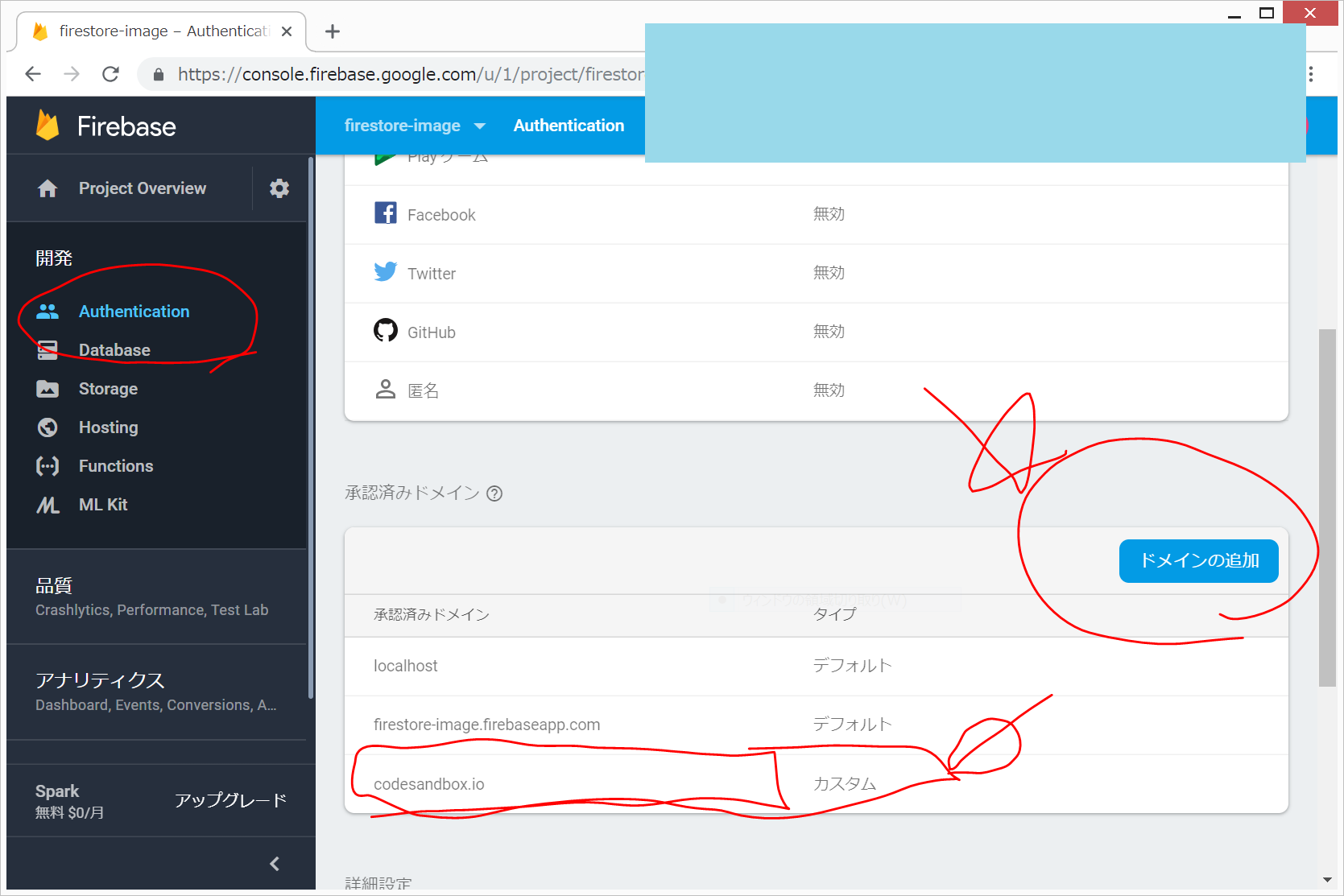
Task: Reload the page with browser refresh
Action: [x=110, y=74]
